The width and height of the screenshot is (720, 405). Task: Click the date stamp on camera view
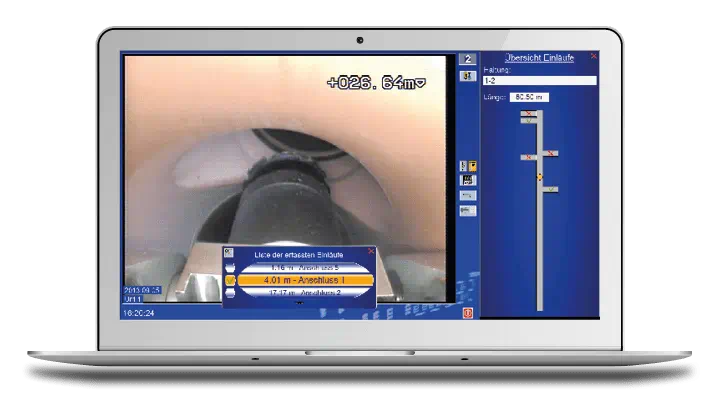coord(141,290)
